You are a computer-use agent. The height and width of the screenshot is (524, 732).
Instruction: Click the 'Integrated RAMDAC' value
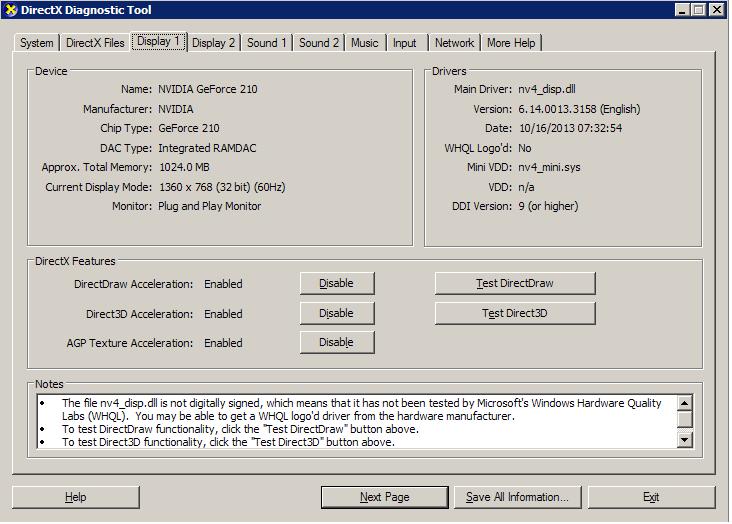(x=207, y=149)
